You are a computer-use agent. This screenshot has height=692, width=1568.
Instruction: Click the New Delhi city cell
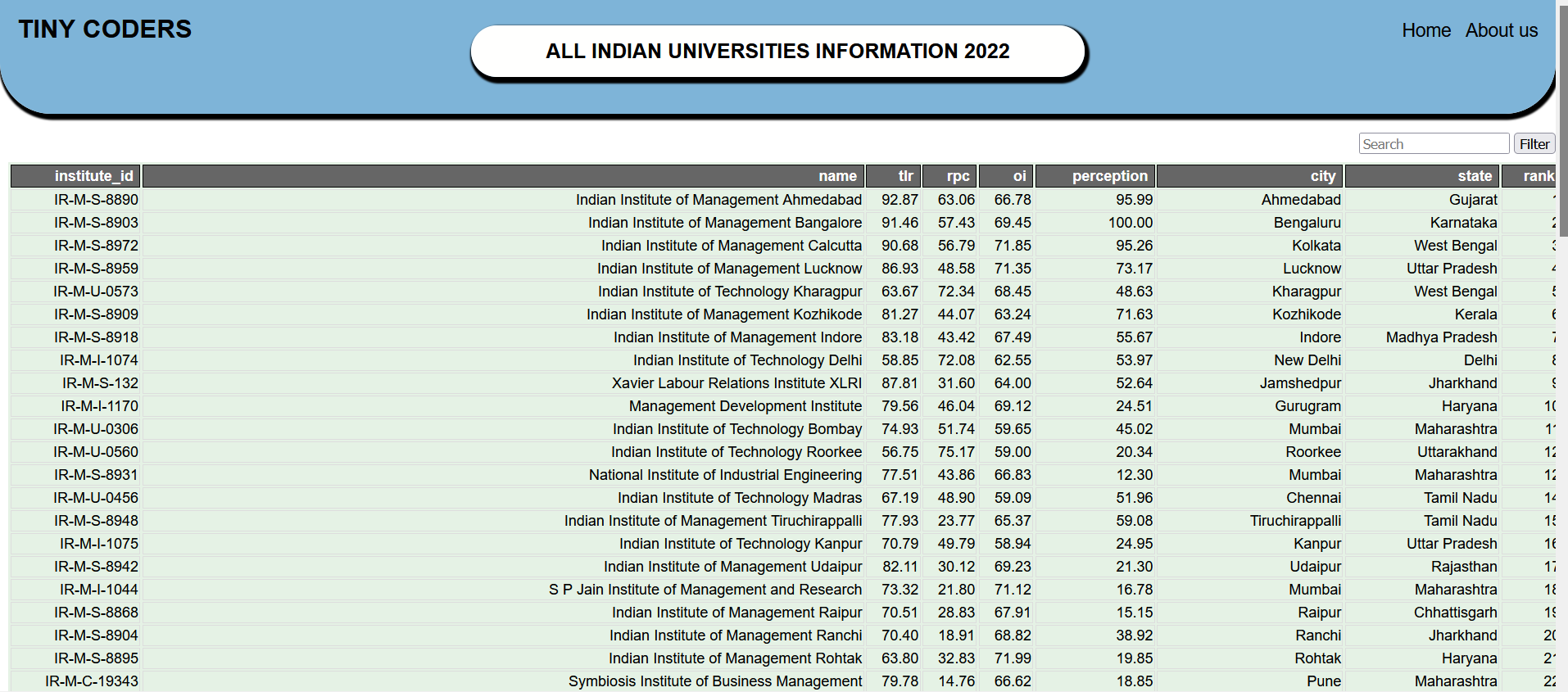1250,360
